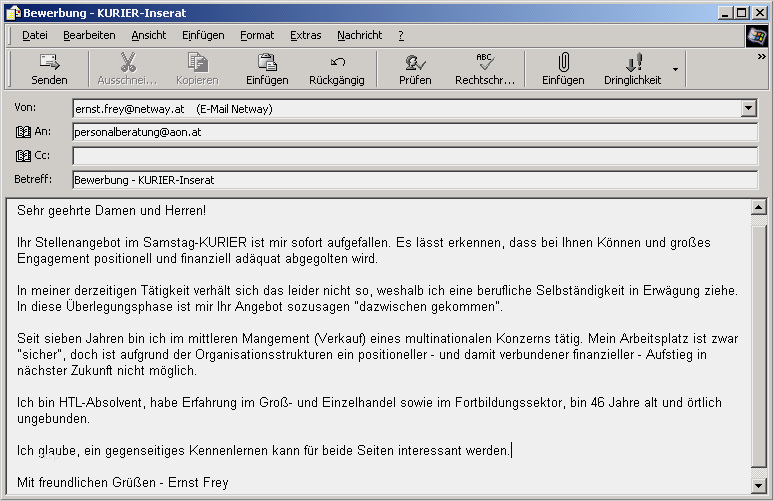Open address book via Cc icon

24,156
